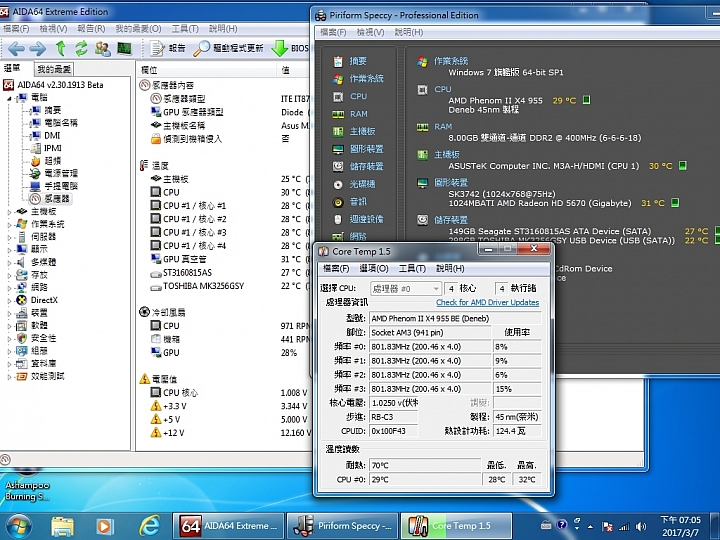Expand the DirectX tree node
Screen dimensions: 720x540
9,300
